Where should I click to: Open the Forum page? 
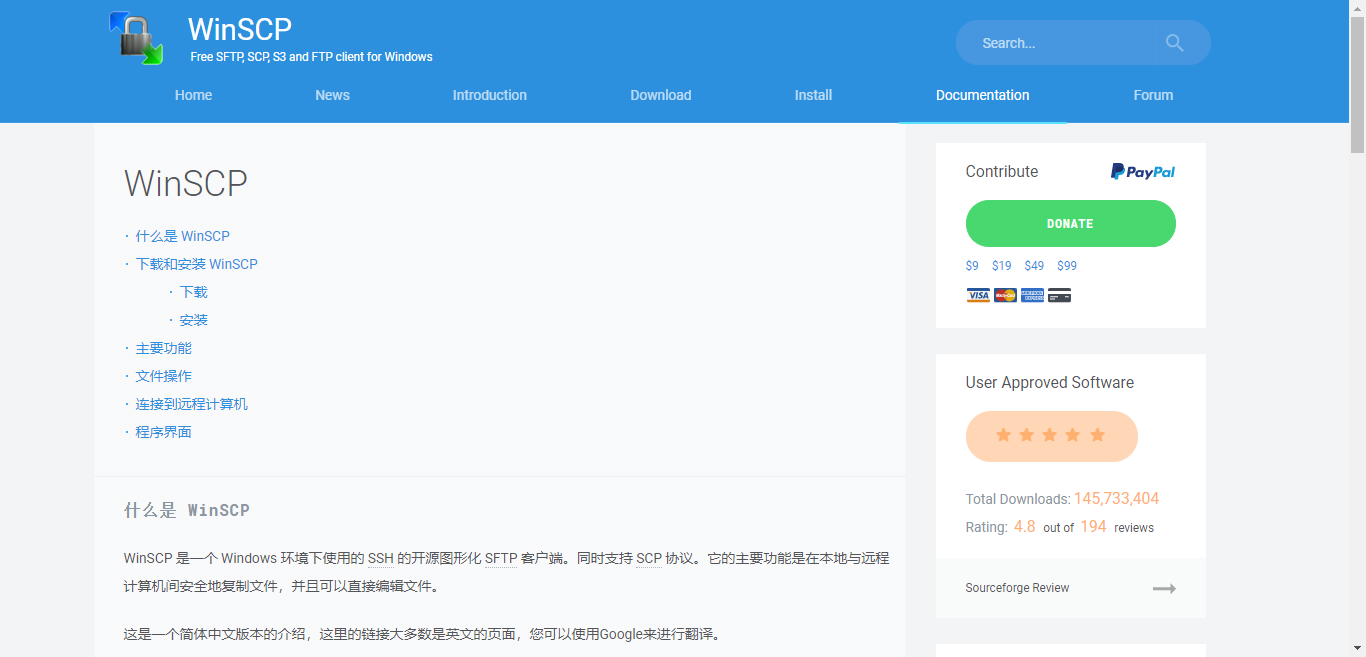[1153, 95]
